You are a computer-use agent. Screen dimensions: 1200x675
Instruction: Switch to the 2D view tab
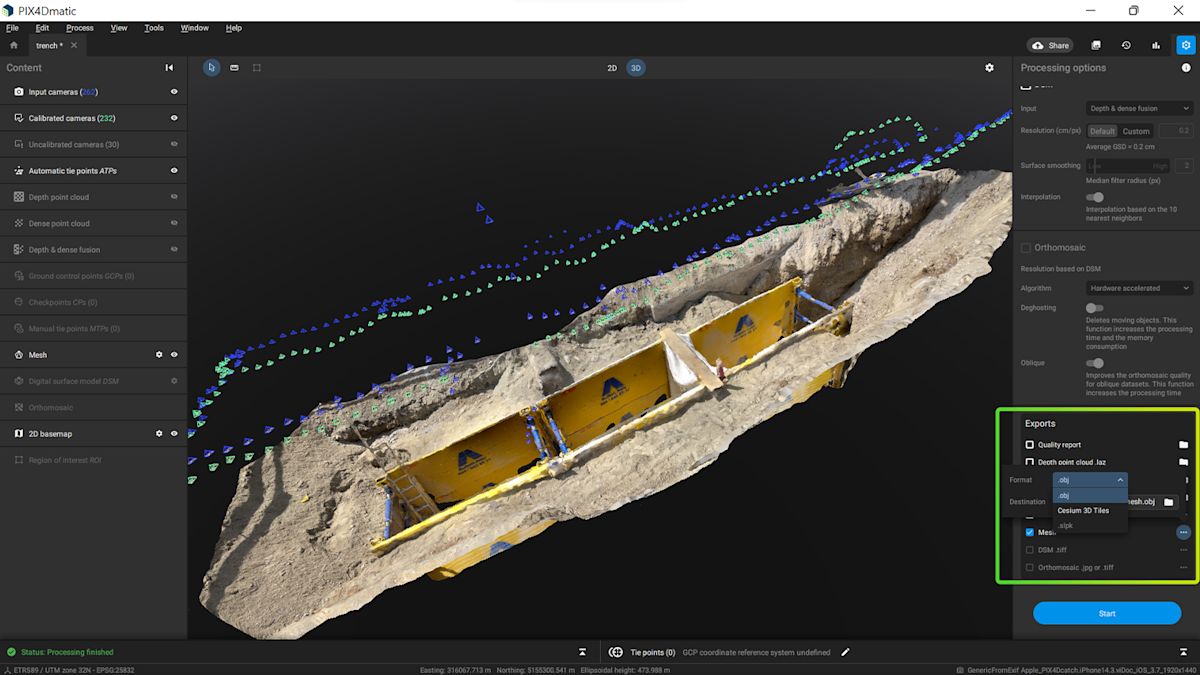pyautogui.click(x=612, y=67)
